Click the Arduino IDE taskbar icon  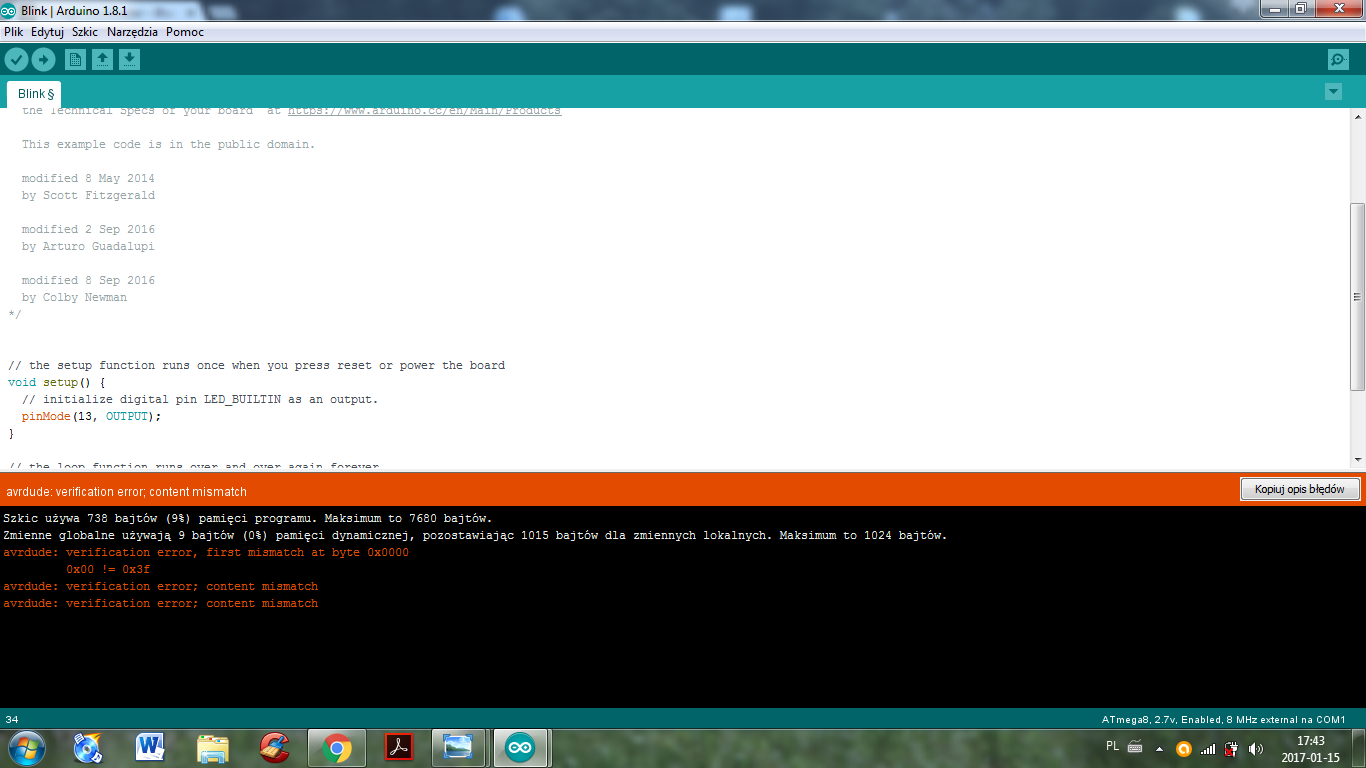point(519,747)
